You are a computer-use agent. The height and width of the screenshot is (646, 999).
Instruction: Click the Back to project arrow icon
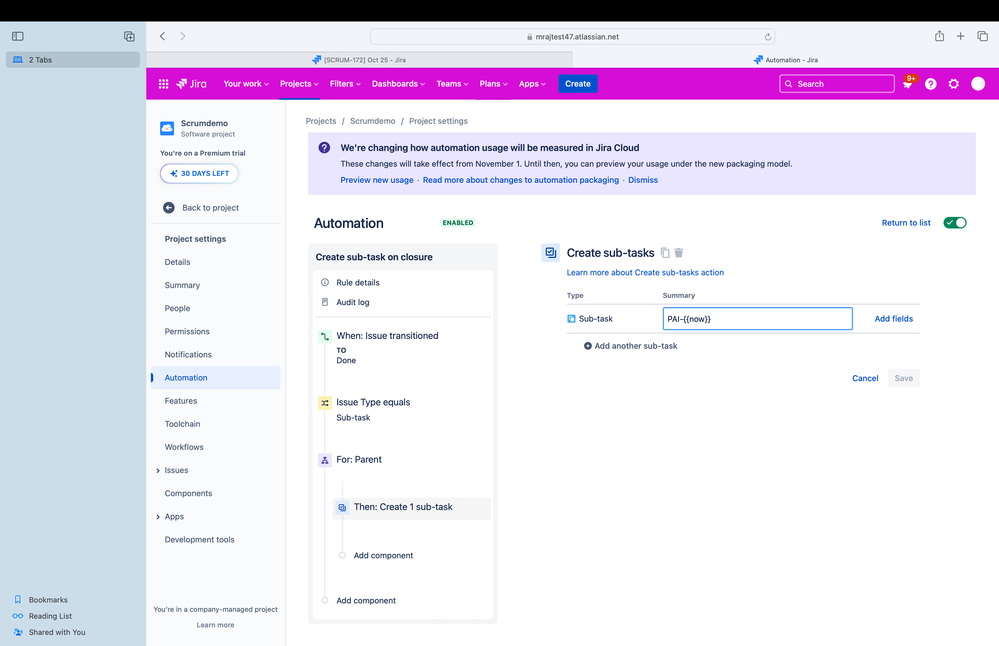[169, 208]
